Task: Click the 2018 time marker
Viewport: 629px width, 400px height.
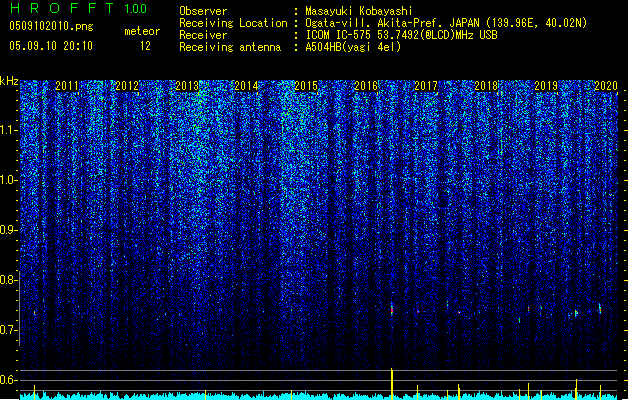Action: tap(486, 86)
